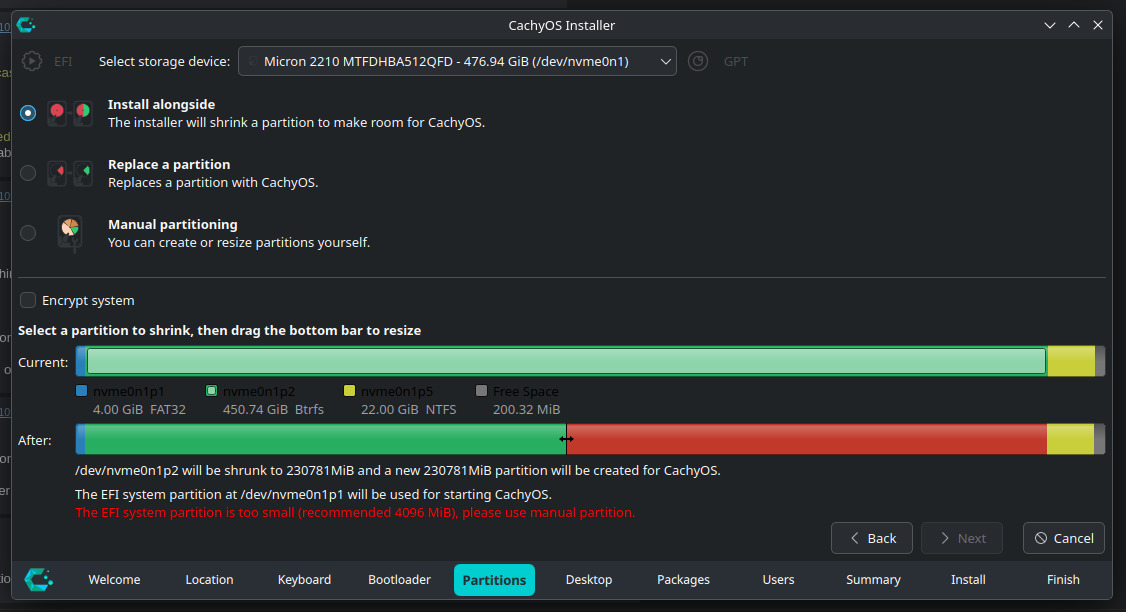1126x612 pixels.
Task: Click the Install alongside disk icon
Action: coord(70,113)
